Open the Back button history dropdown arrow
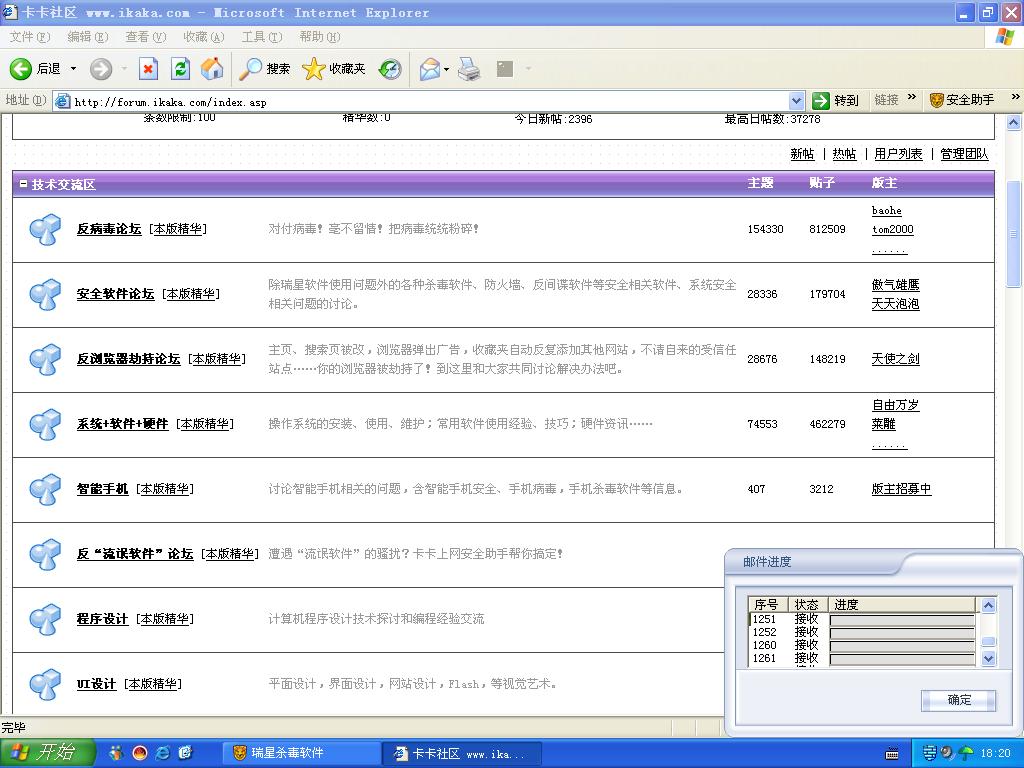The height and width of the screenshot is (768, 1024). pyautogui.click(x=73, y=69)
